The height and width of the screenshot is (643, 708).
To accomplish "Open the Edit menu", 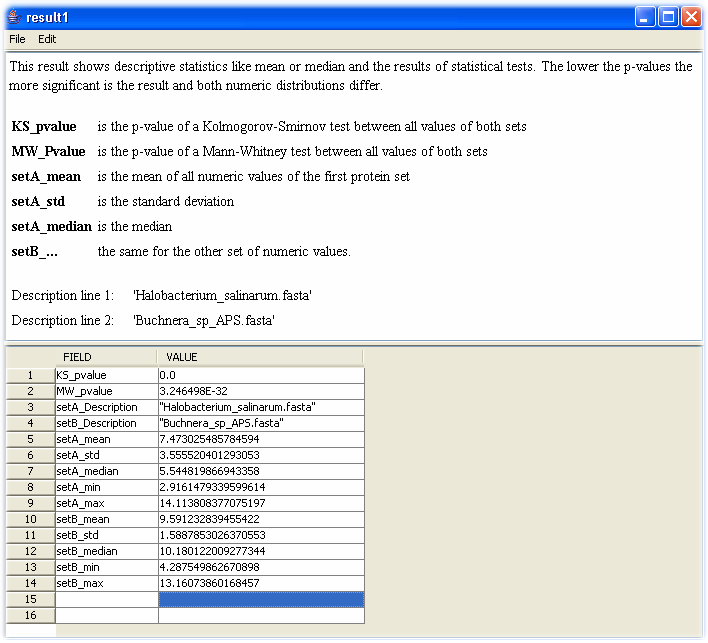I will pyautogui.click(x=47, y=39).
